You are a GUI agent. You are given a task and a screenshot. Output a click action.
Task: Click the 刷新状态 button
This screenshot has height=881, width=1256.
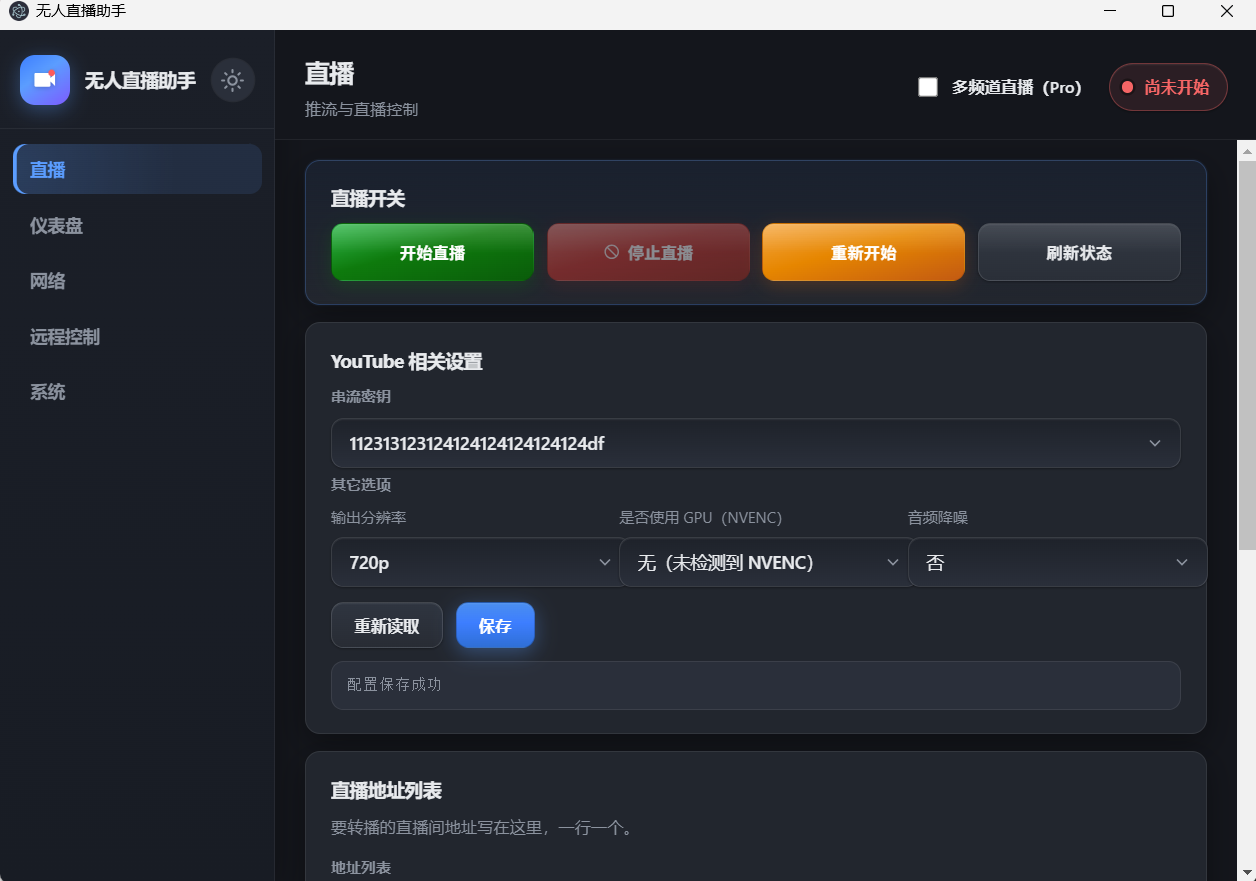[1079, 253]
